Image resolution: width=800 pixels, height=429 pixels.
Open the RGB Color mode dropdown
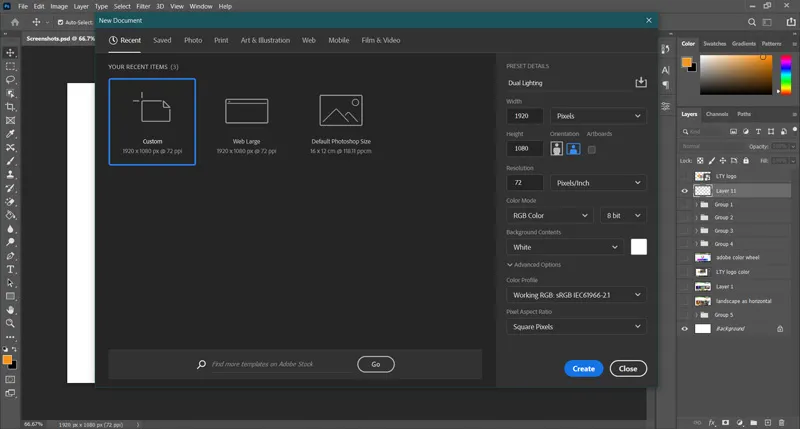[550, 215]
